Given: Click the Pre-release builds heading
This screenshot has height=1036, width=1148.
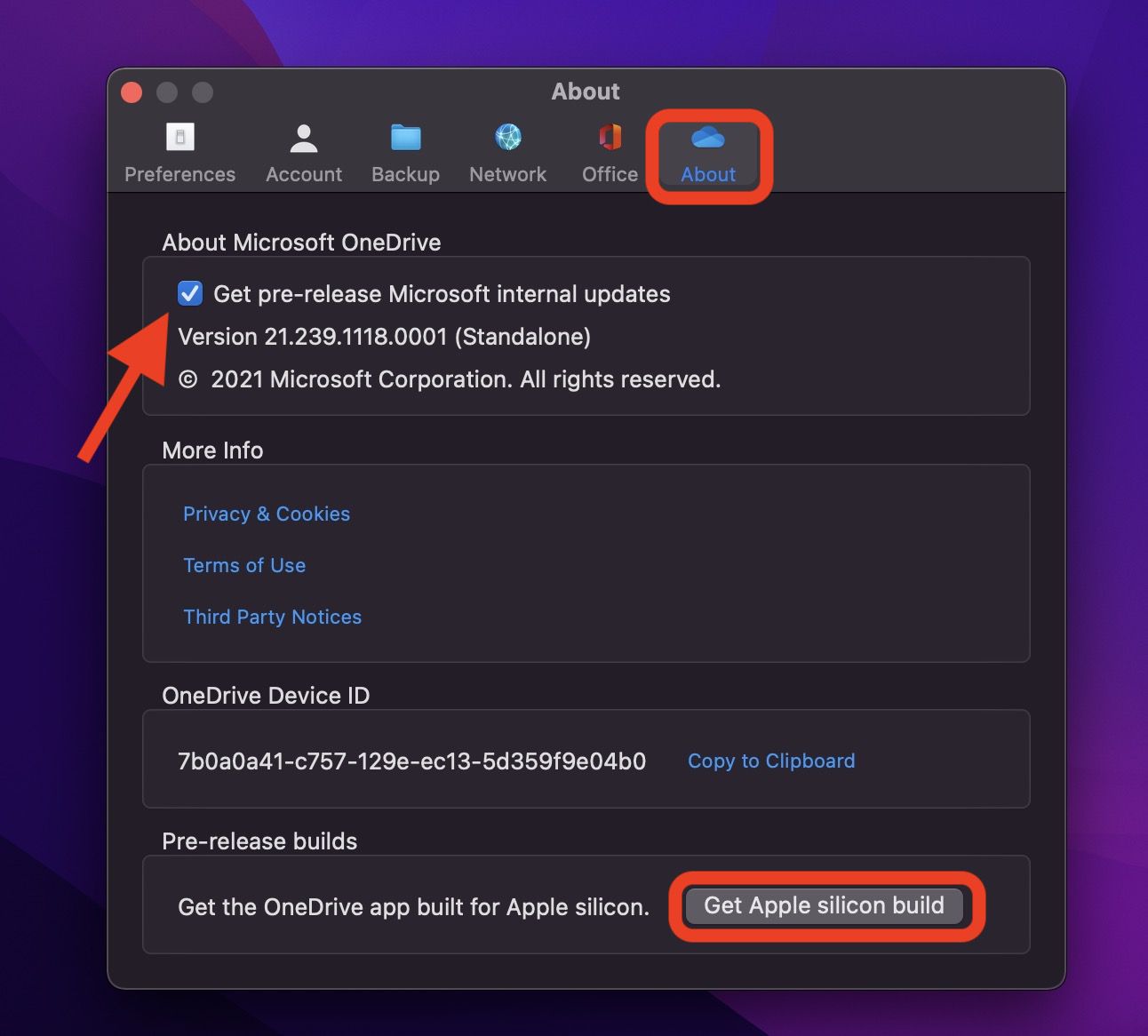Looking at the screenshot, I should pos(259,841).
